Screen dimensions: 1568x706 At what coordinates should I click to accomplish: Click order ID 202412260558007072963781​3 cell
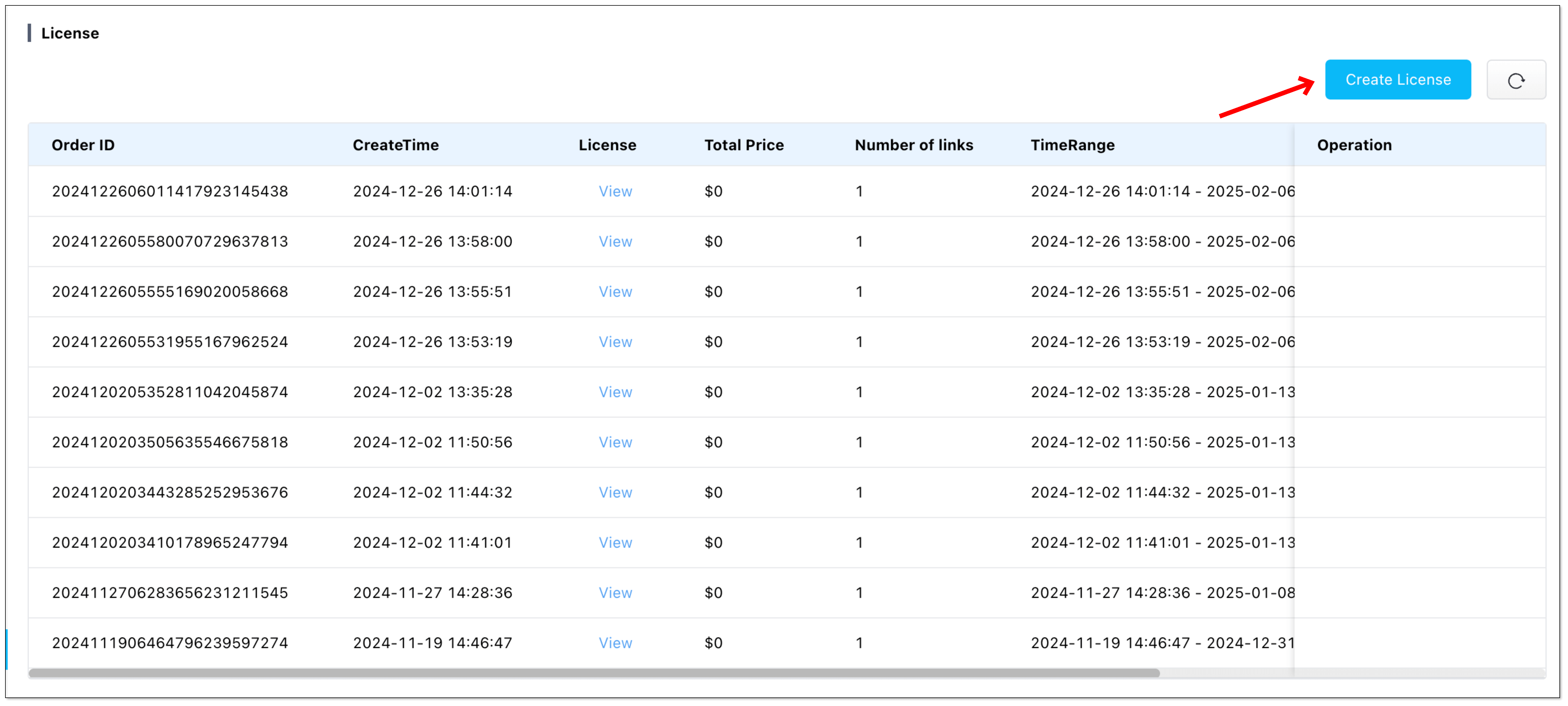point(170,242)
